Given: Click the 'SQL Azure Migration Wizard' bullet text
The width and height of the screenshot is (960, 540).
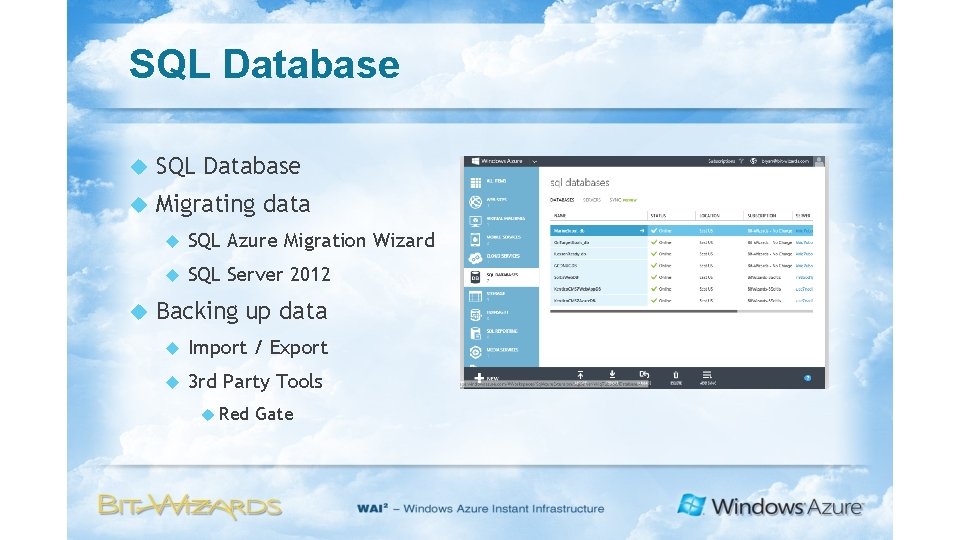Looking at the screenshot, I should tap(311, 241).
